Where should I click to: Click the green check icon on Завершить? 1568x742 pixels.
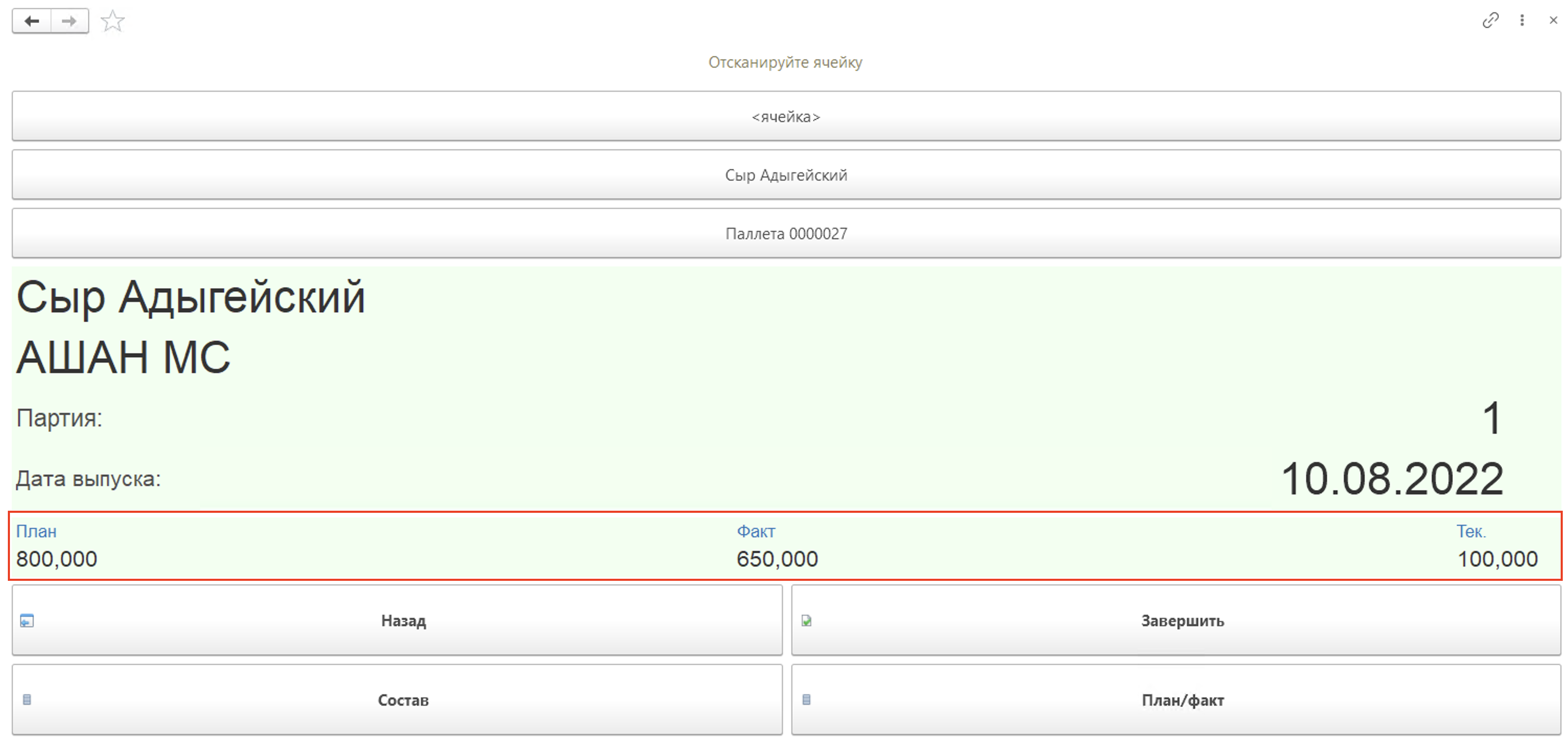coord(807,621)
